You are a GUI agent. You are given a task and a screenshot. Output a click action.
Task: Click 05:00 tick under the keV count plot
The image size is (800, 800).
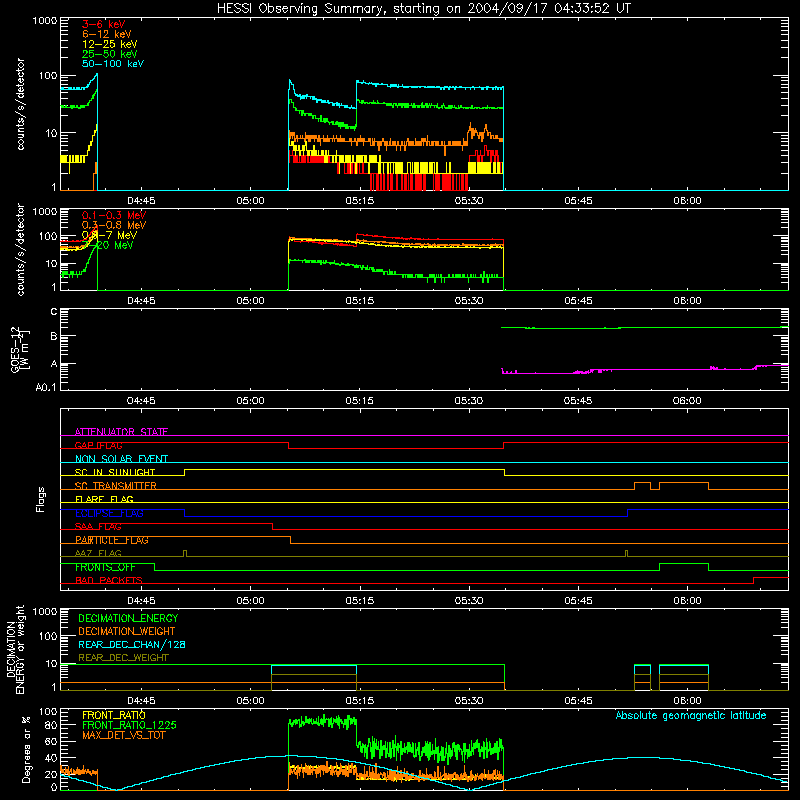click(x=251, y=201)
